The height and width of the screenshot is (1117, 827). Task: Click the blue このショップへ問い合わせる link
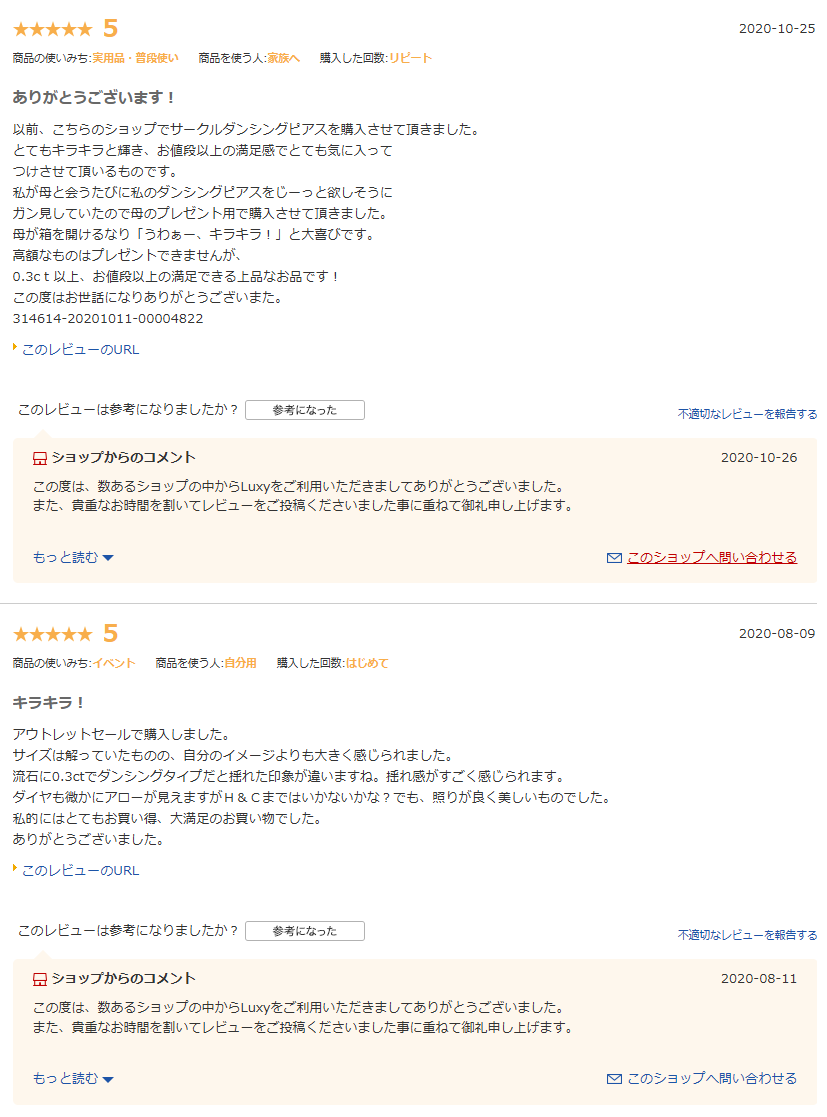tap(712, 1078)
